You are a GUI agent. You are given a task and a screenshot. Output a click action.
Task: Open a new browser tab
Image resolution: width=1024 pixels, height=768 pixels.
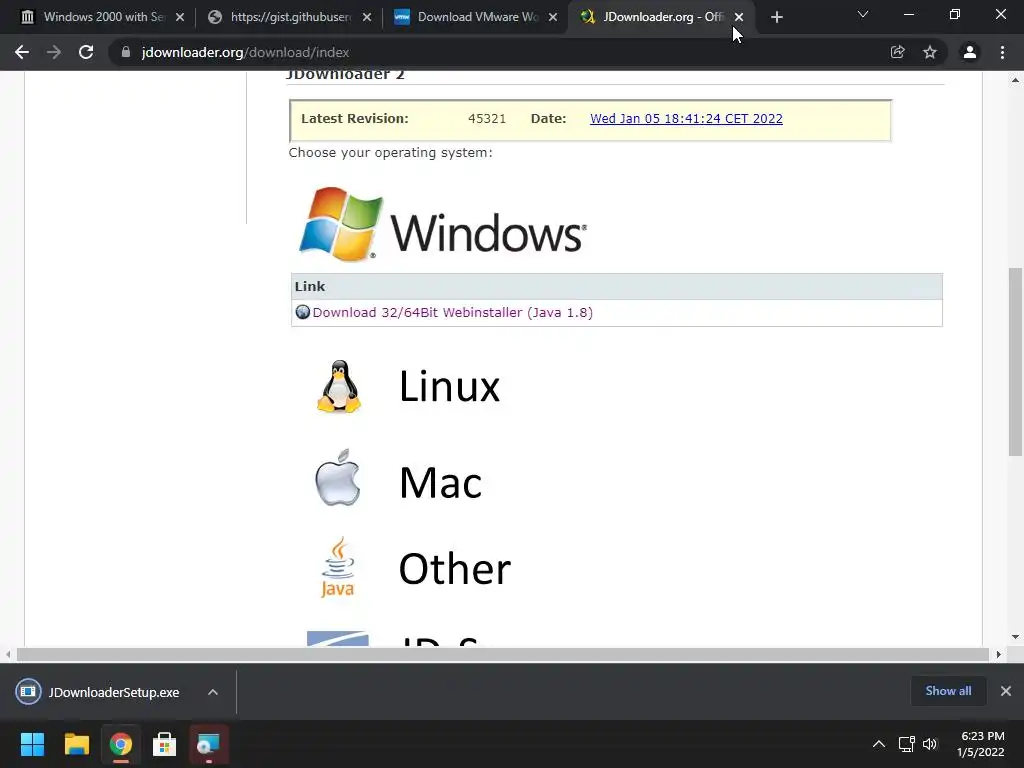pos(776,17)
